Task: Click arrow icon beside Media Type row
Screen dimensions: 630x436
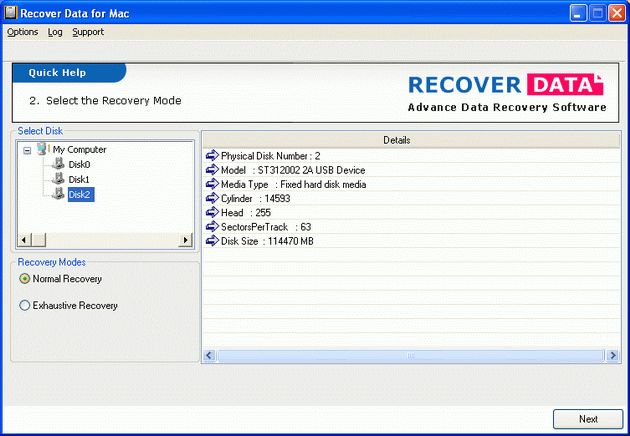Action: point(212,184)
